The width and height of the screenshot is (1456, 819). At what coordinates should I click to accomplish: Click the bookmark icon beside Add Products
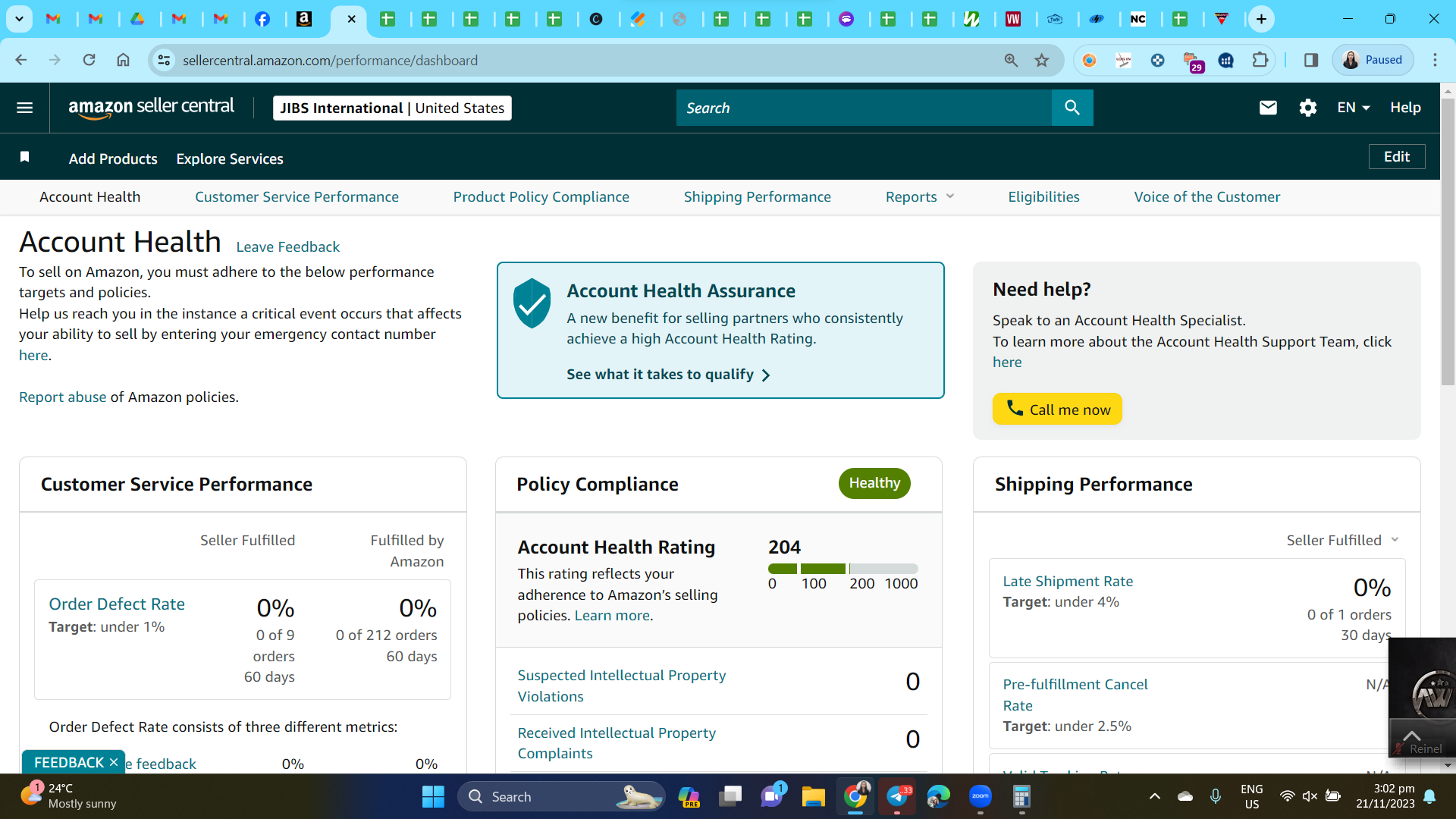[25, 157]
